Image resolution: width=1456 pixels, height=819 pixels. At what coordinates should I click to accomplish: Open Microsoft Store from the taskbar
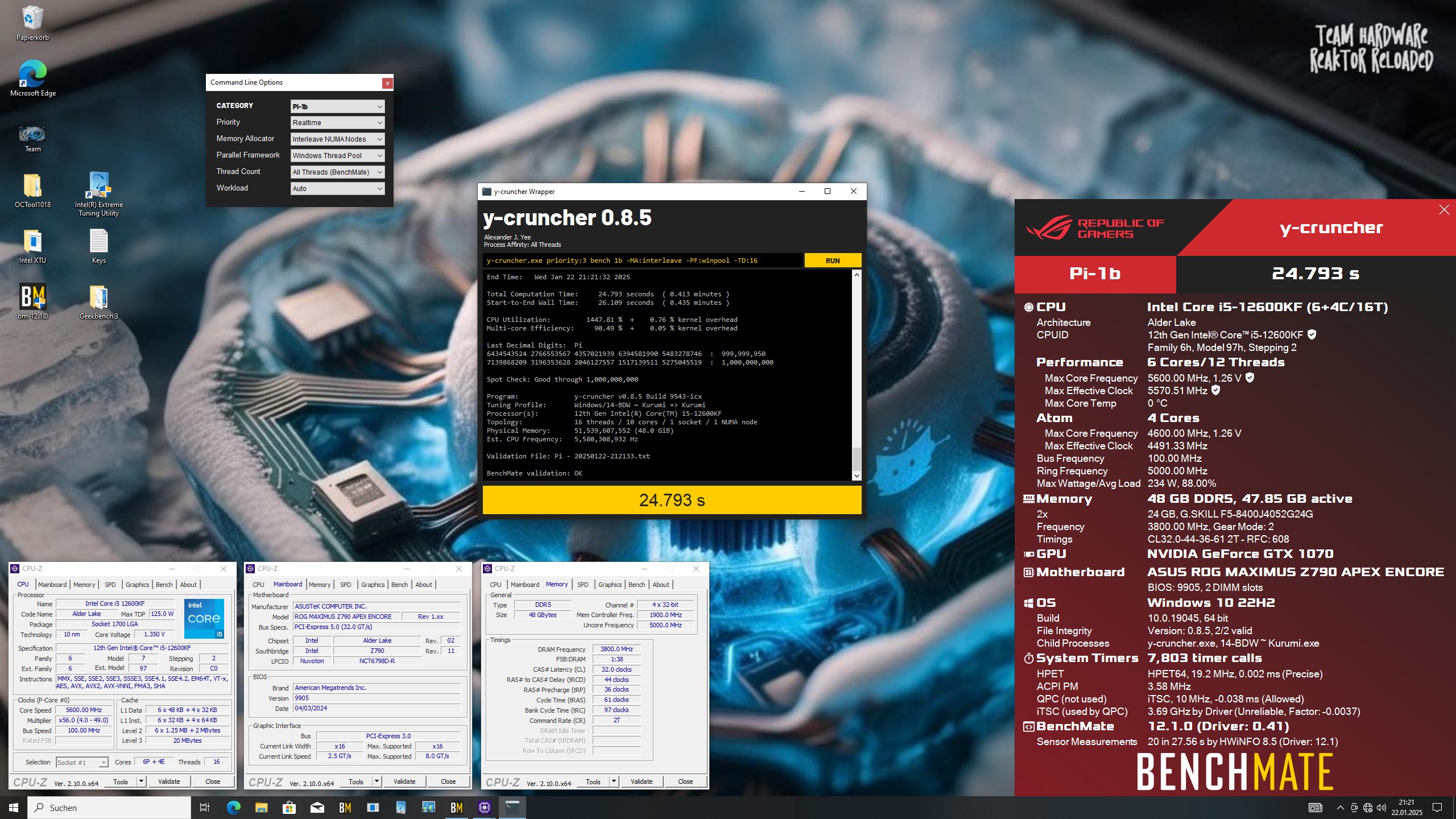(x=289, y=808)
